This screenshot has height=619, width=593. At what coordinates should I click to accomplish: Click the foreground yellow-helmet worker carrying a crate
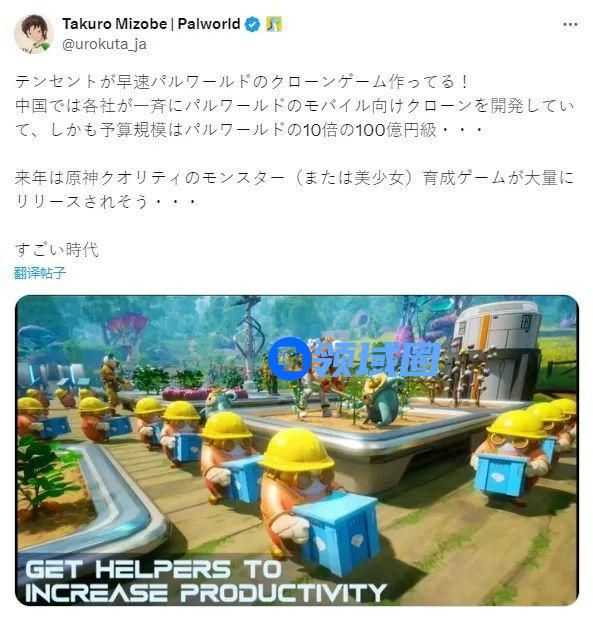coord(316,499)
